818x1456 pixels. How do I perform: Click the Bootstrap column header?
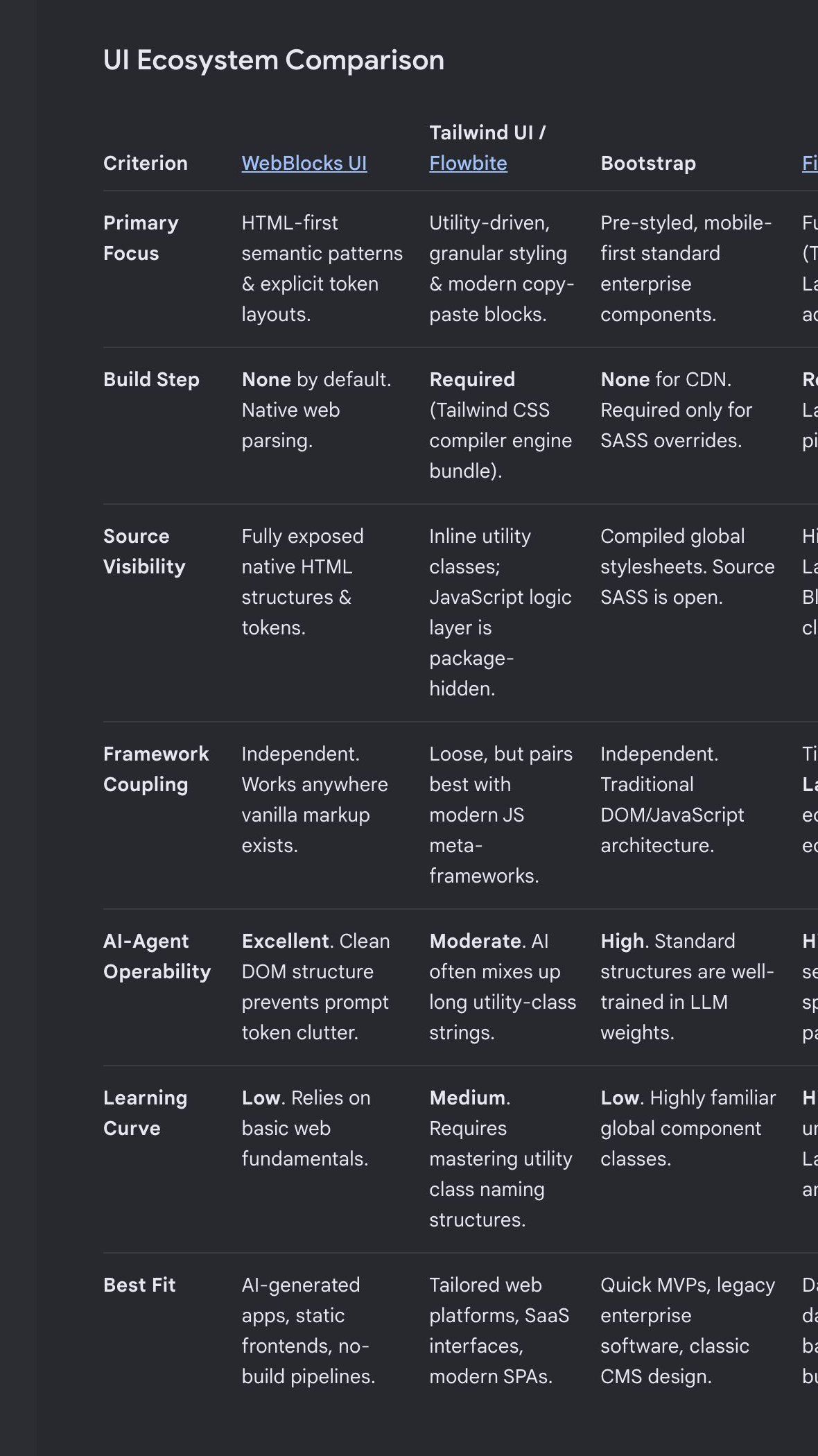648,163
